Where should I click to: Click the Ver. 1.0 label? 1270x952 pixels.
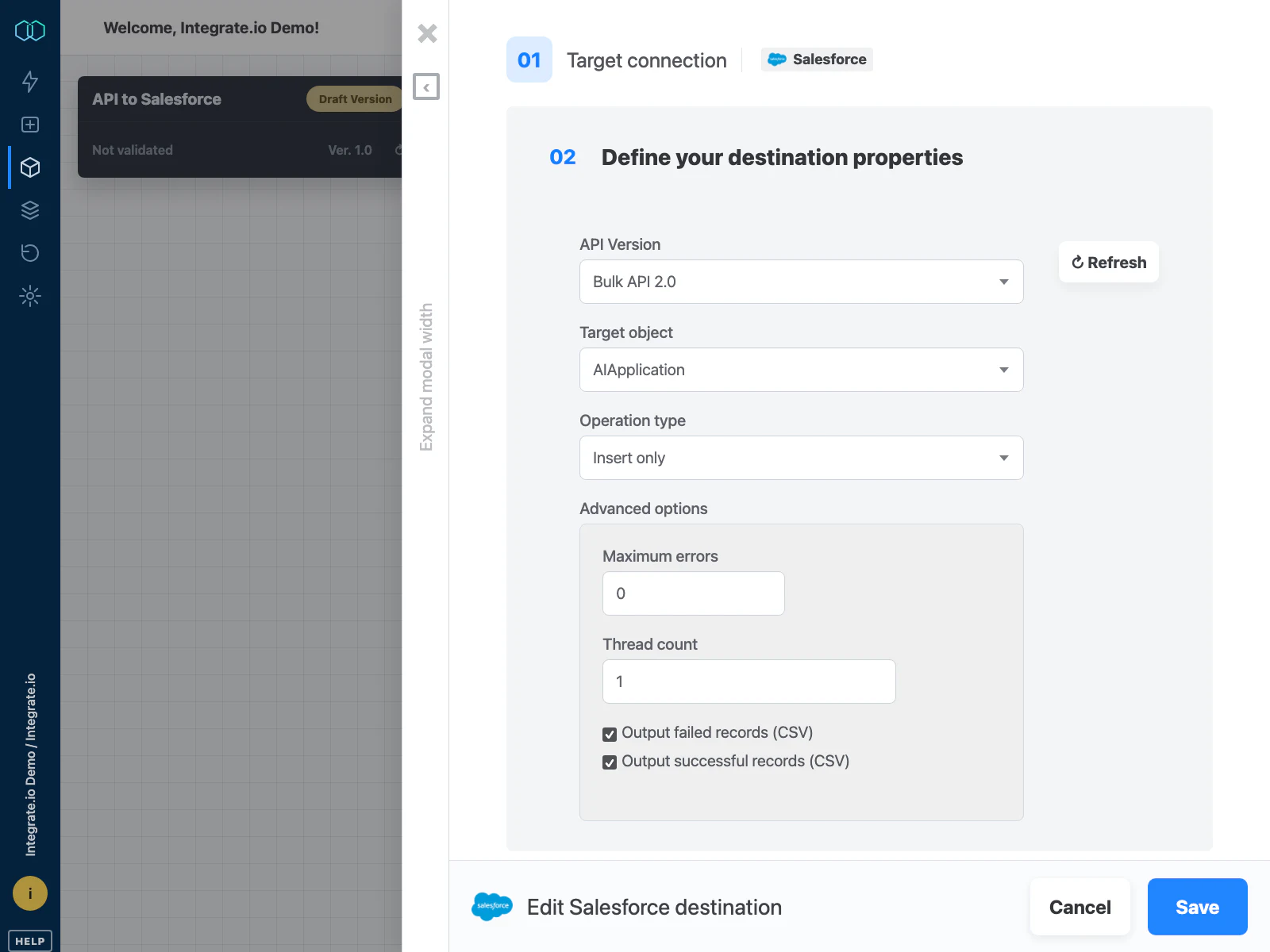pyautogui.click(x=350, y=150)
